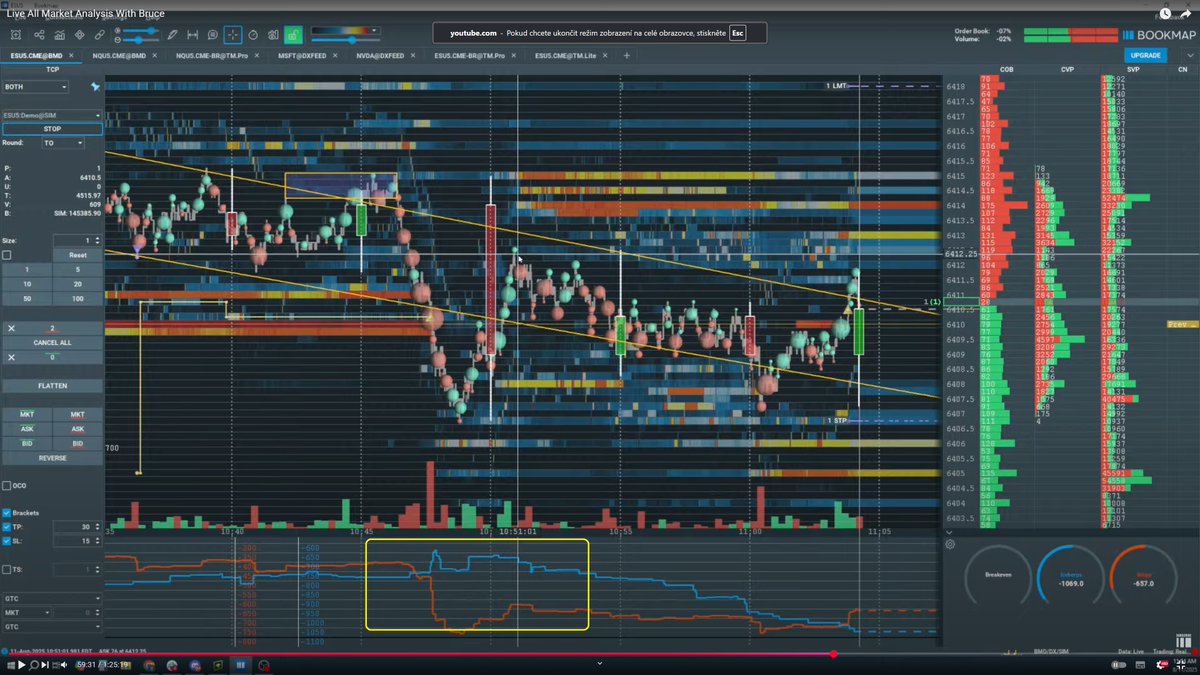Open the GTC dropdown above the MKT dropdown
Viewport: 1200px width, 675px height.
(x=52, y=598)
